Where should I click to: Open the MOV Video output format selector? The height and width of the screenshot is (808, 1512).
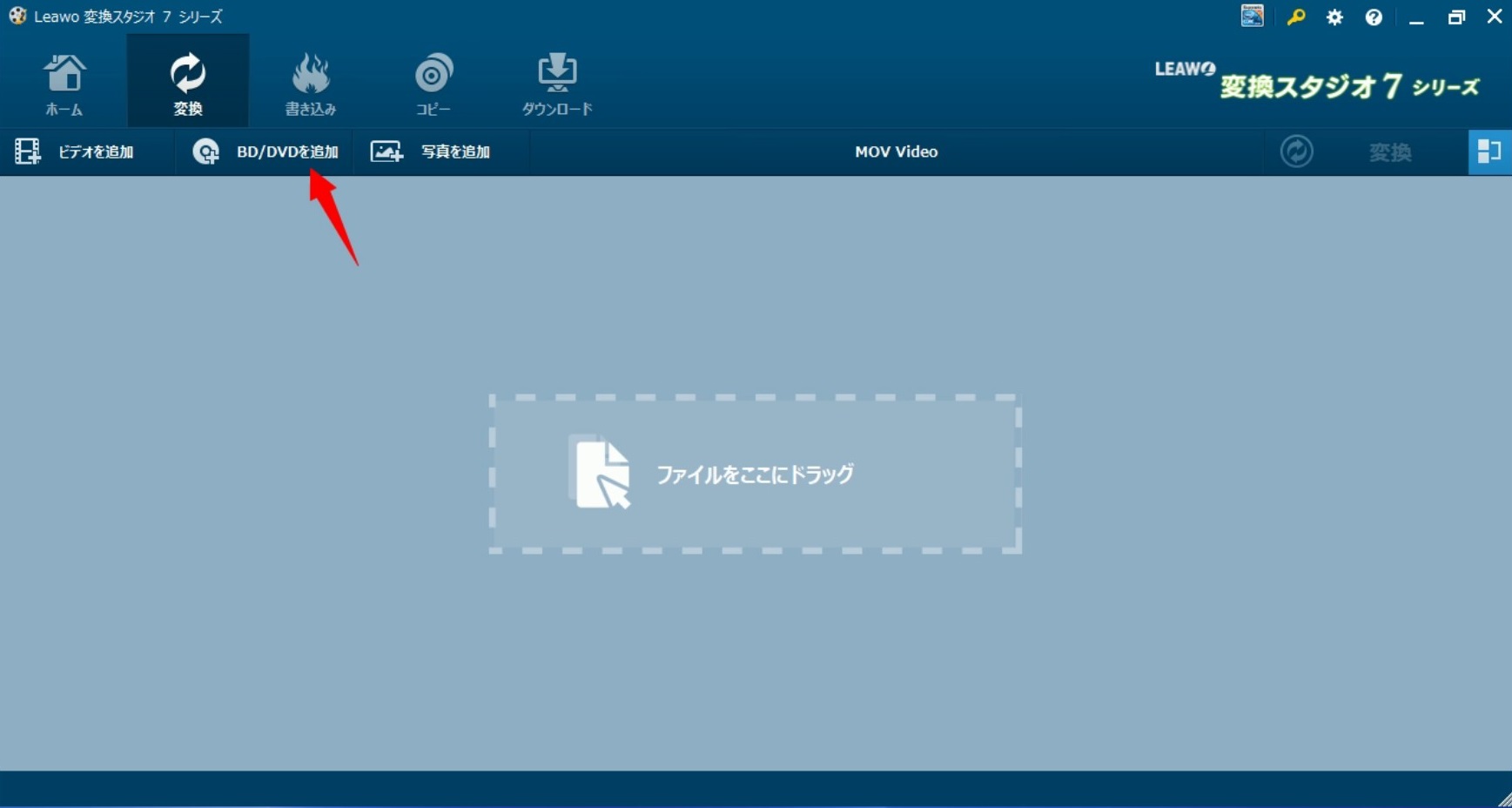coord(896,151)
